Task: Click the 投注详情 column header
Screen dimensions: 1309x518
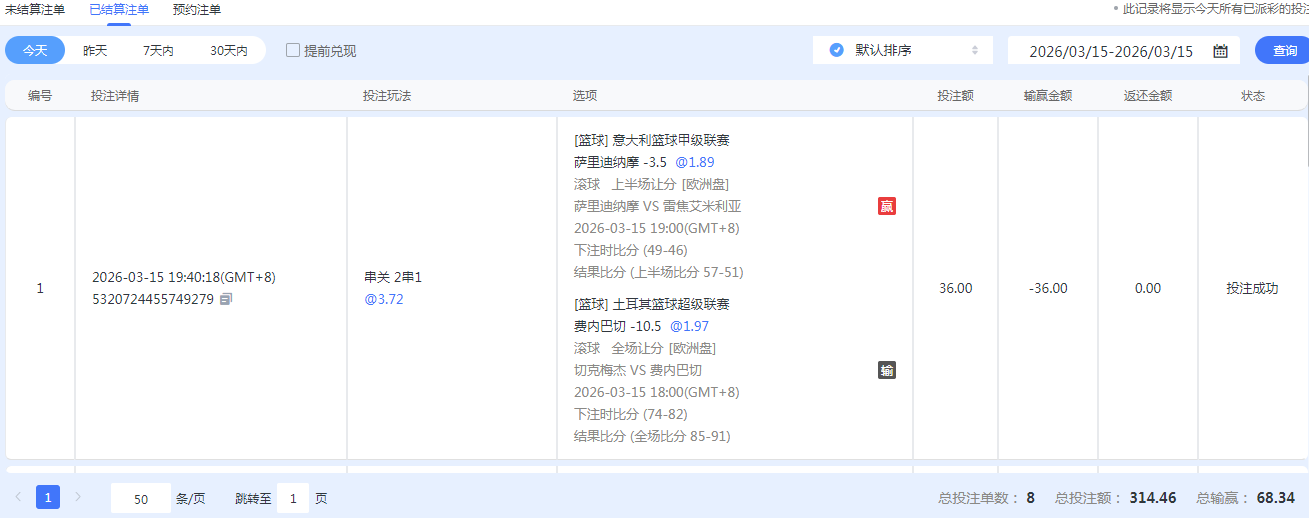Action: click(115, 96)
